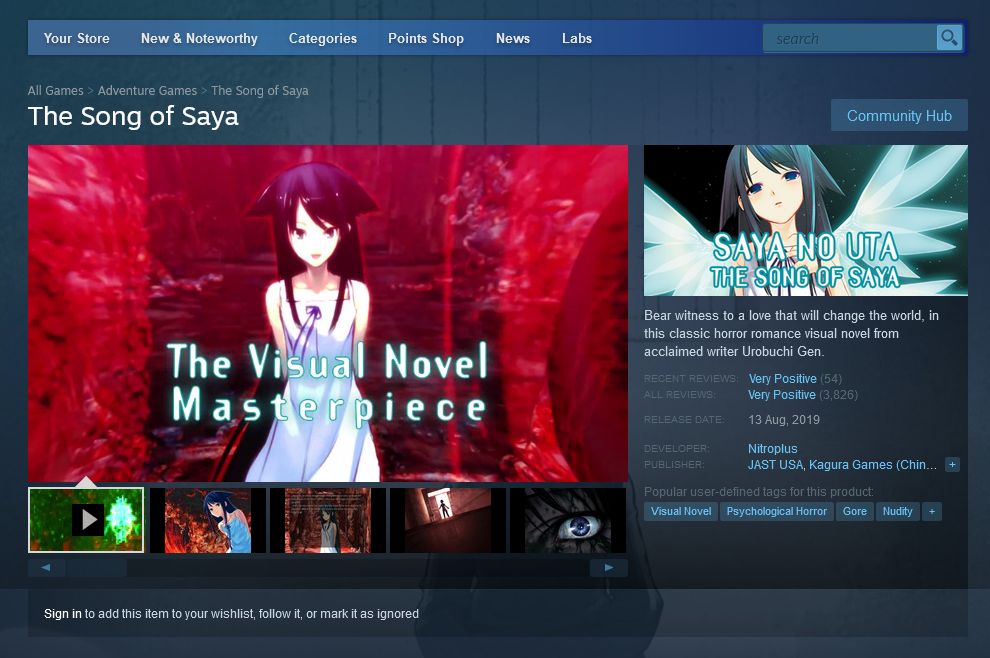View screenshot of figure in doorway

coord(448,520)
